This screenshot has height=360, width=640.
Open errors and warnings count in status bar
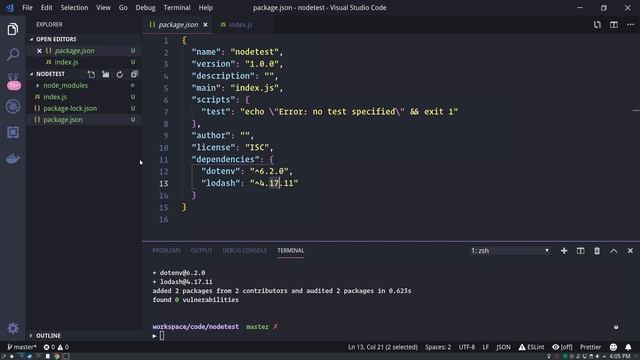[56, 347]
